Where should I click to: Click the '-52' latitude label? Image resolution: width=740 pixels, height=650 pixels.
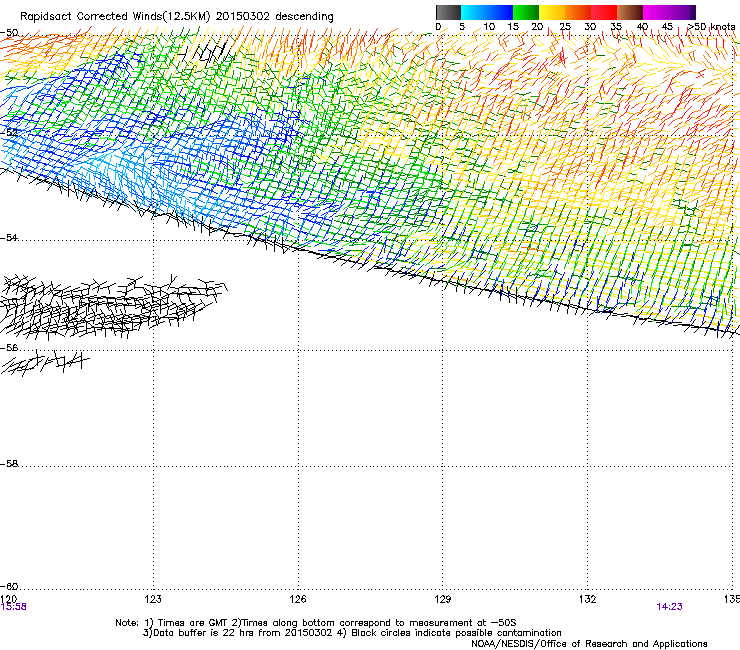[x=9, y=133]
